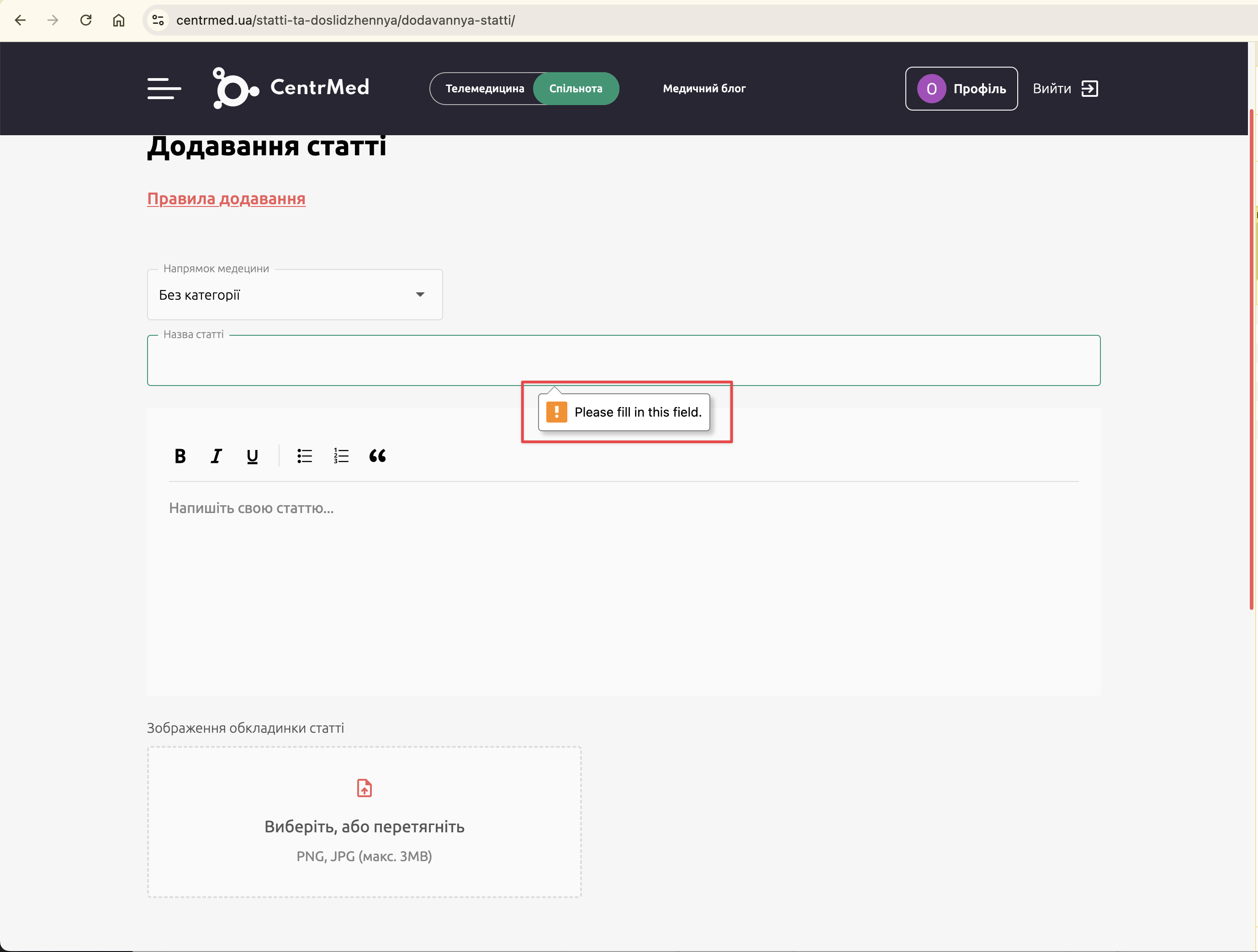The width and height of the screenshot is (1258, 952).
Task: Reload the page in browser
Action: tap(86, 21)
